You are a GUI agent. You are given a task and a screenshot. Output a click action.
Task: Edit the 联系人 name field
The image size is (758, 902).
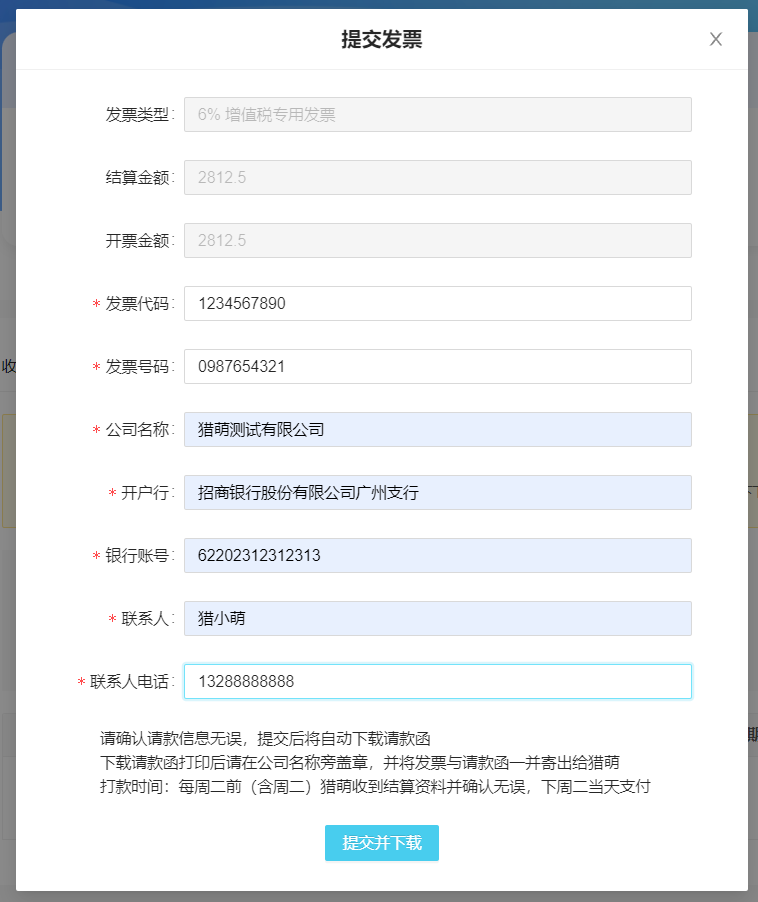(438, 618)
